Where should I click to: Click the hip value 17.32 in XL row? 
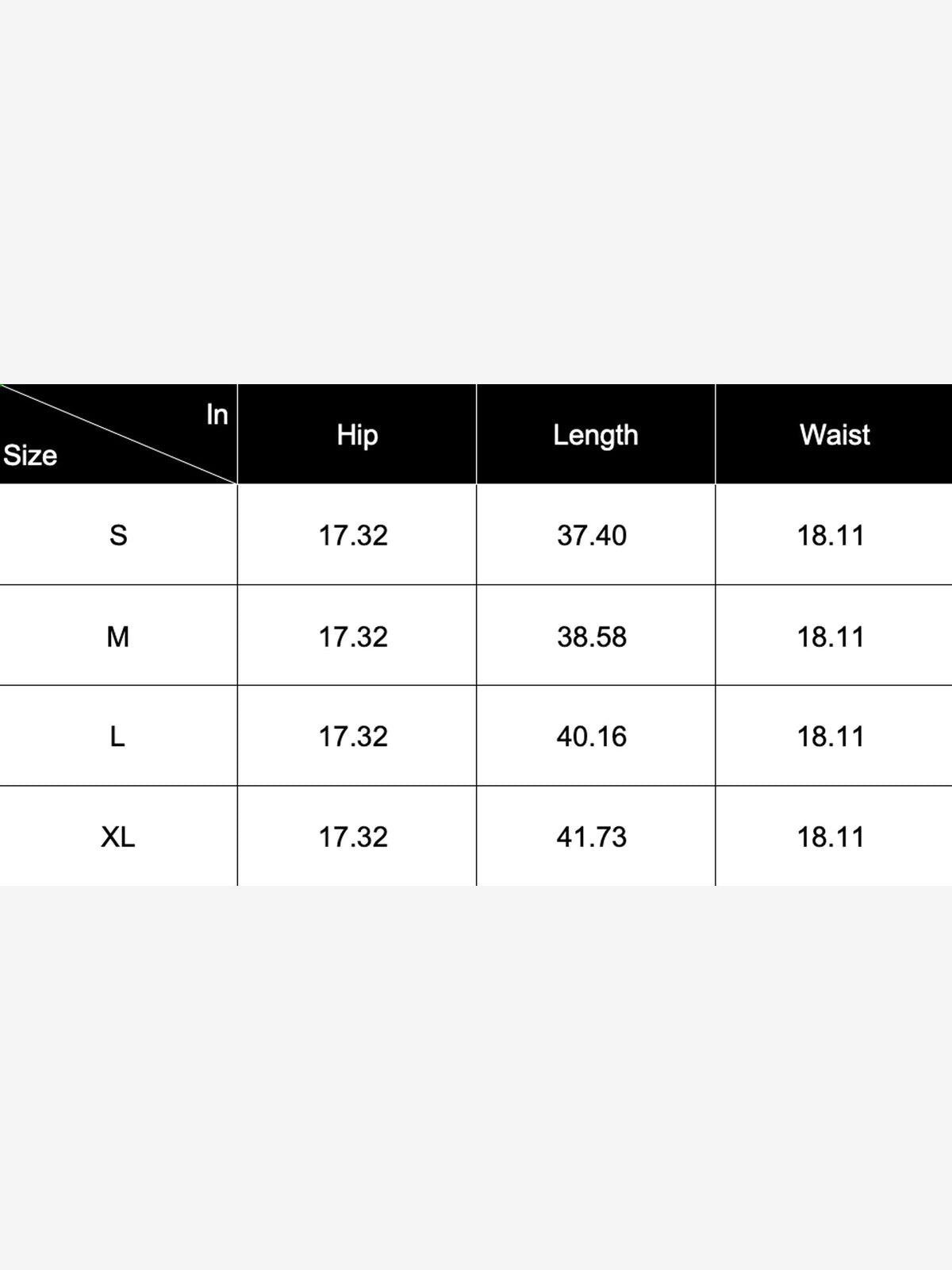click(x=353, y=837)
